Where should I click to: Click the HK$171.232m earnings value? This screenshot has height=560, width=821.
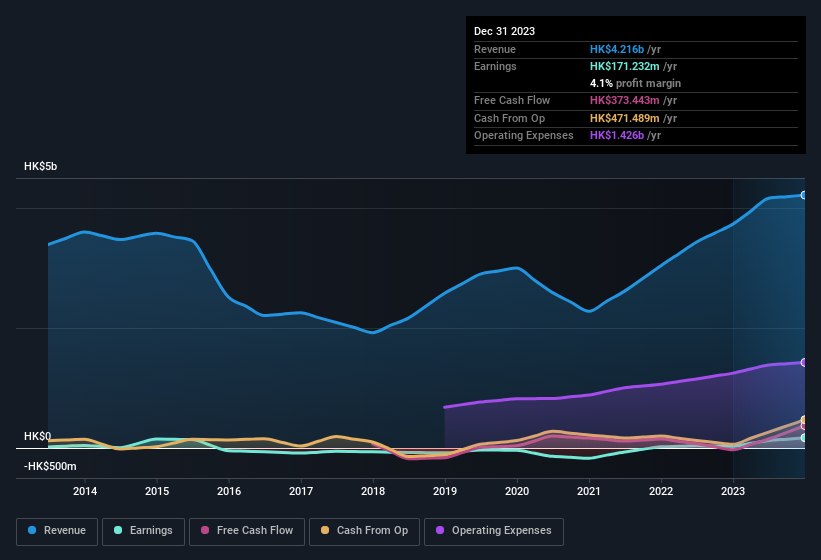tap(625, 66)
